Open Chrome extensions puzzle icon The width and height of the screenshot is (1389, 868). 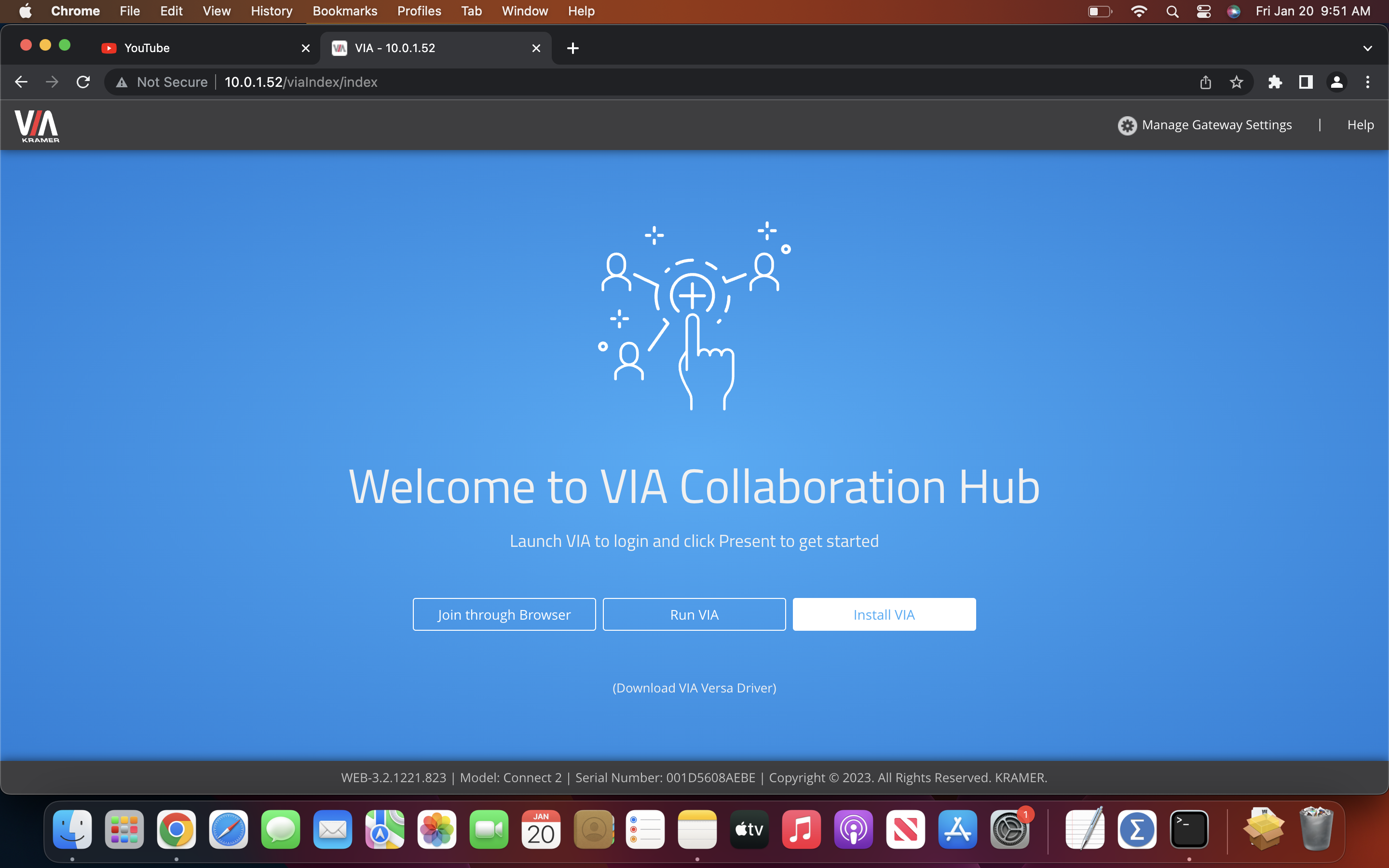tap(1275, 82)
